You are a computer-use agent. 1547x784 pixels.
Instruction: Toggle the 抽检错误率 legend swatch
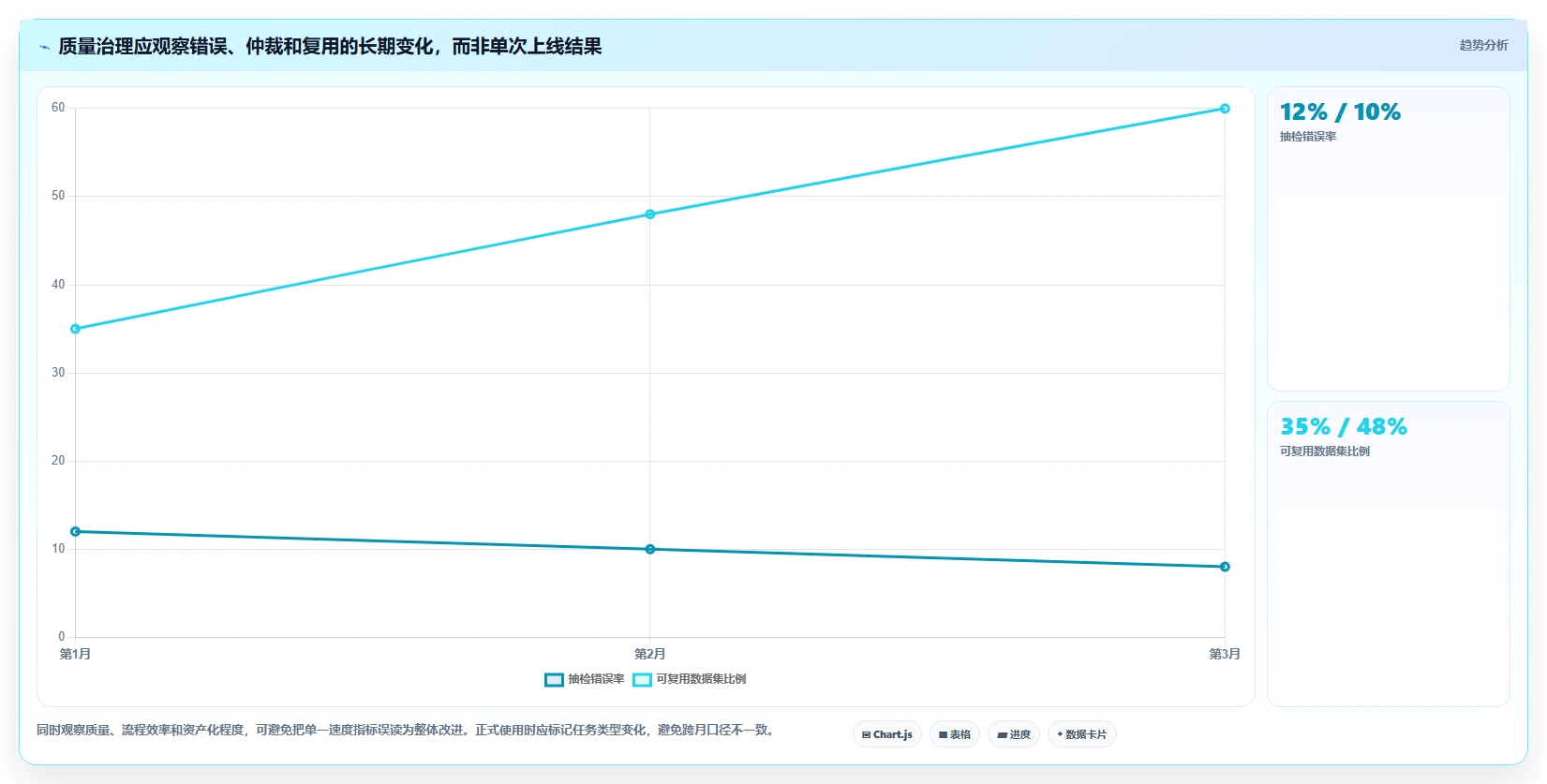554,679
